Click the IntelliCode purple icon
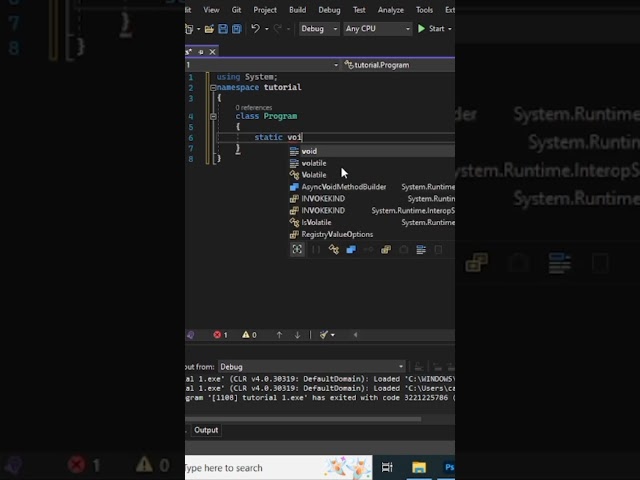The width and height of the screenshot is (640, 480). [191, 335]
